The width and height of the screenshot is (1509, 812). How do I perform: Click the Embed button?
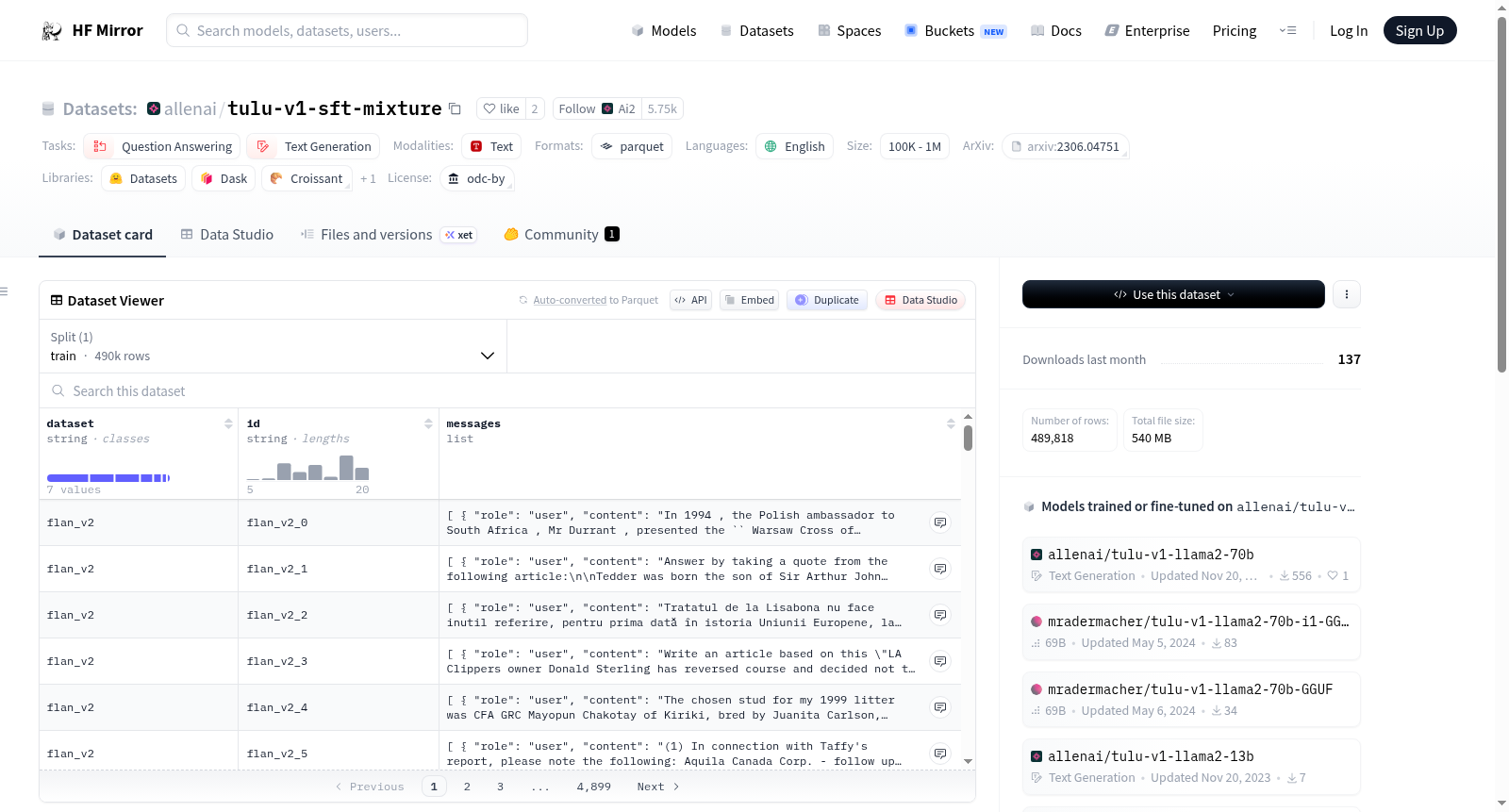coord(749,300)
